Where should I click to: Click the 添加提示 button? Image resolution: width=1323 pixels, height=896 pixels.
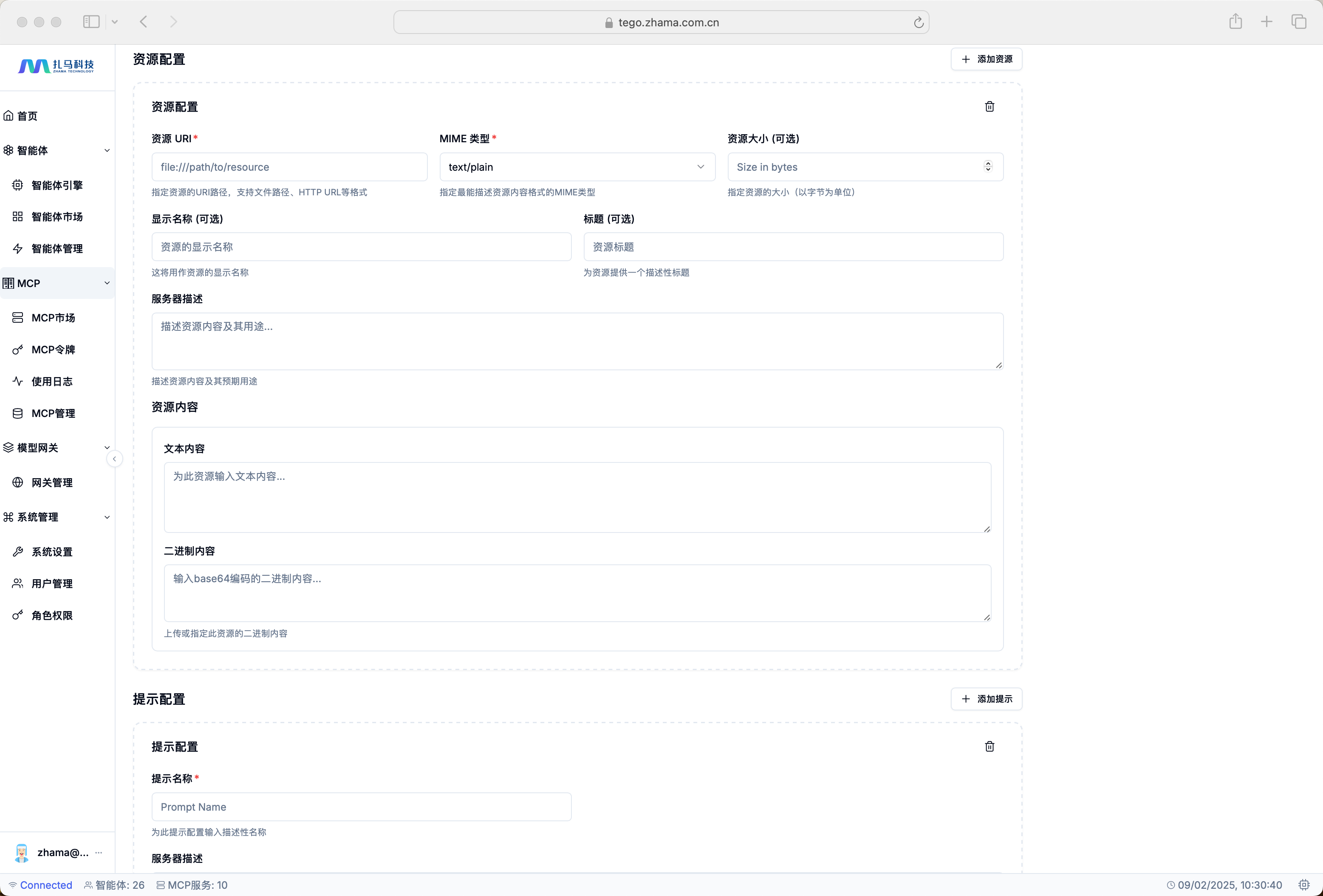tap(986, 699)
